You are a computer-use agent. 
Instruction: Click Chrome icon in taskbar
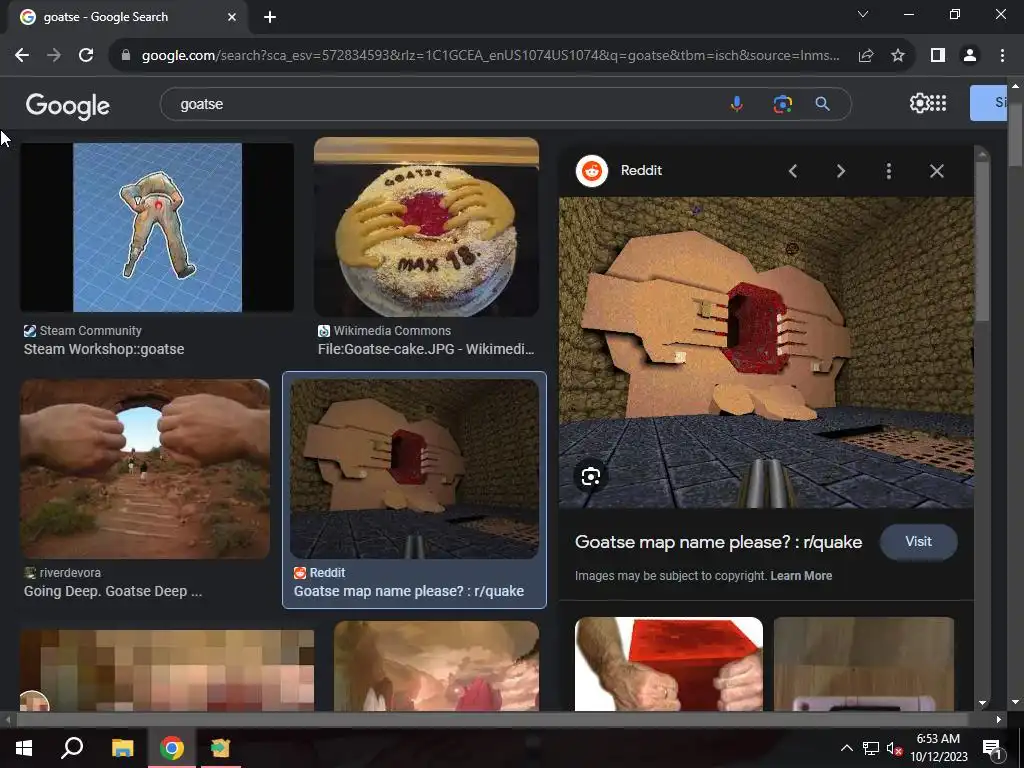pyautogui.click(x=172, y=748)
